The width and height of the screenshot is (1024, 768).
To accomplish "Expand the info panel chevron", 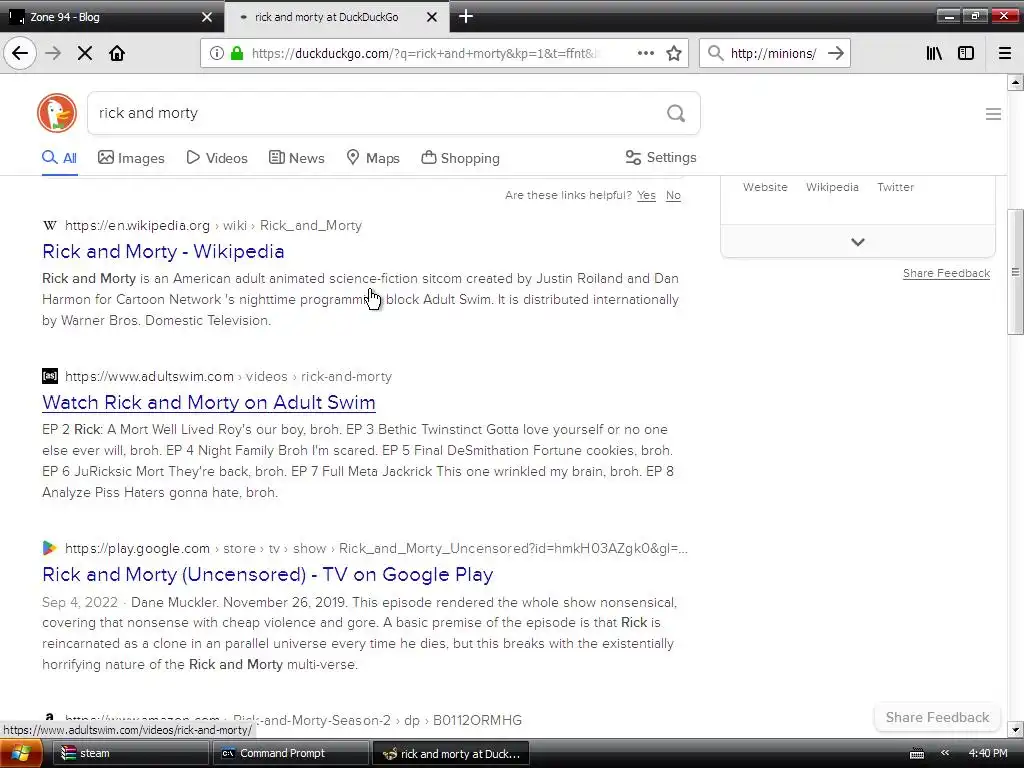I will 858,242.
